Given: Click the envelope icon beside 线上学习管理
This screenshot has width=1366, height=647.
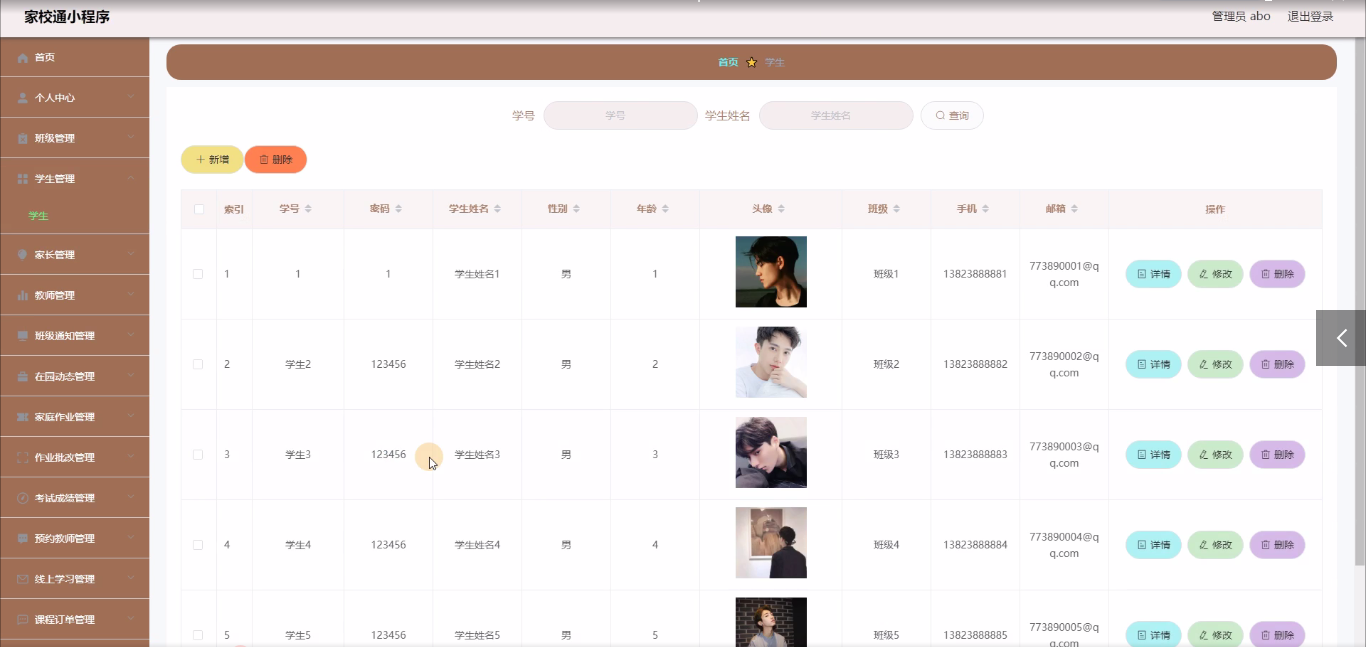Looking at the screenshot, I should [x=23, y=579].
